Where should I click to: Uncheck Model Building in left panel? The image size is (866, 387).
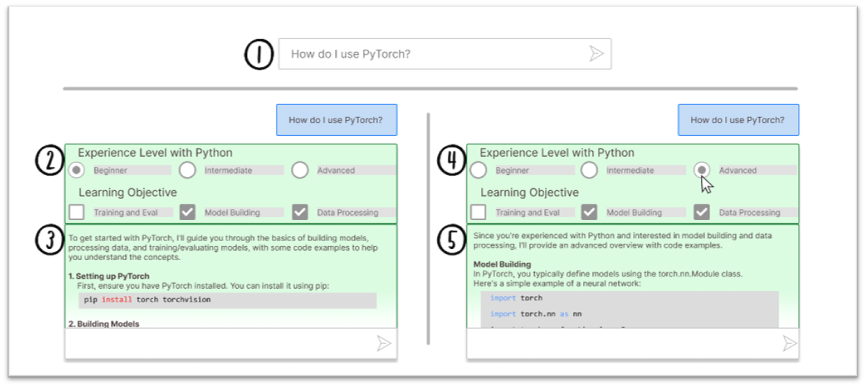tap(188, 212)
